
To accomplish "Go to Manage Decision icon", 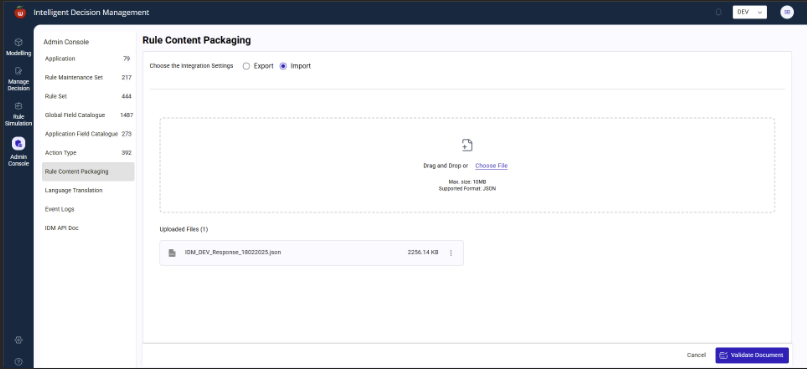I will [19, 71].
